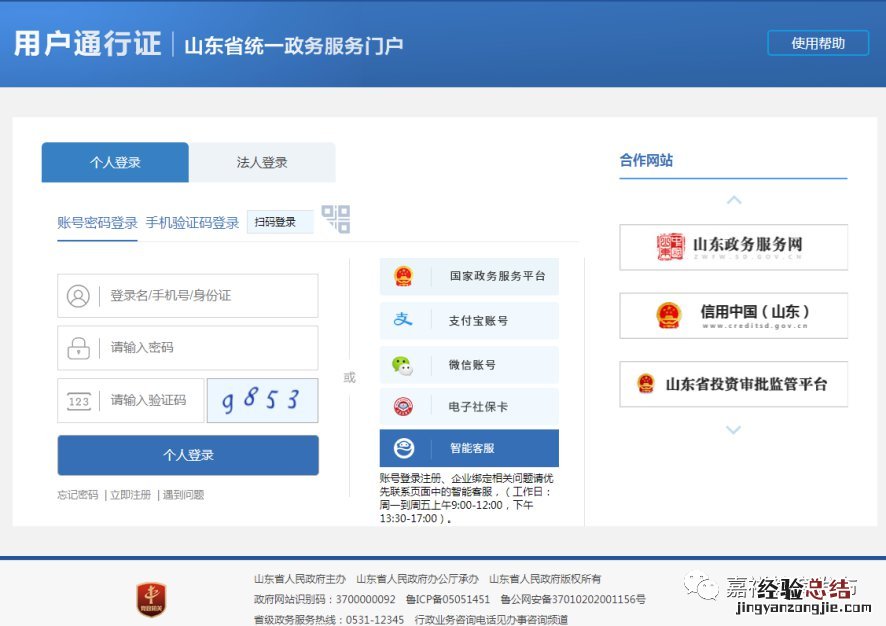
Task: Refresh the captcha image g853
Action: [x=262, y=401]
